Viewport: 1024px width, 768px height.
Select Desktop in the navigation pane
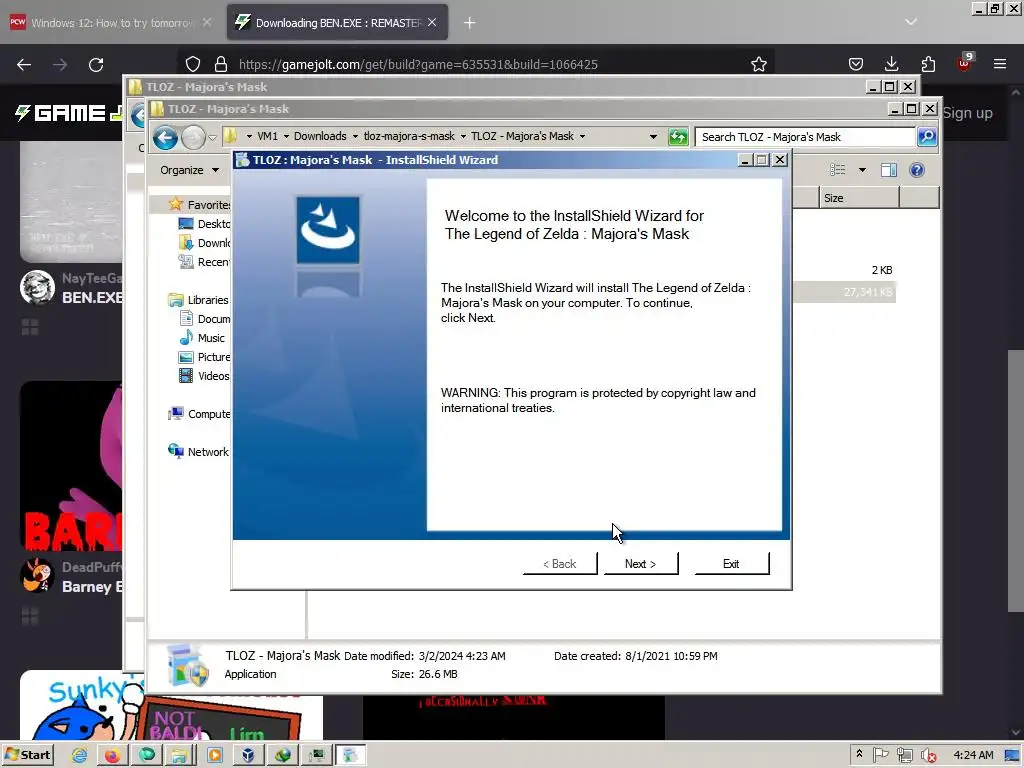pos(204,224)
